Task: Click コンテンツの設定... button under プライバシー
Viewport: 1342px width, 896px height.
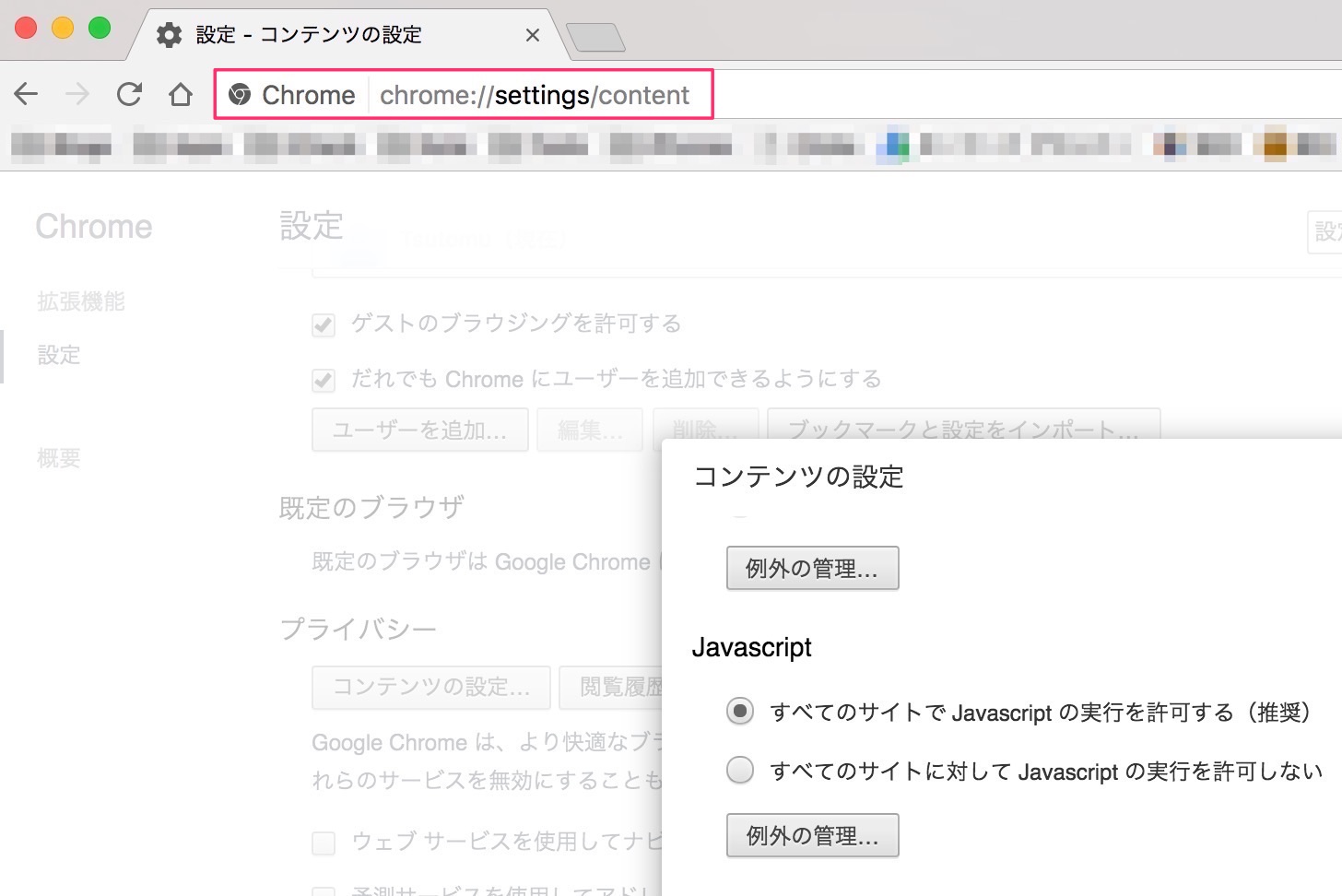Action: point(430,687)
